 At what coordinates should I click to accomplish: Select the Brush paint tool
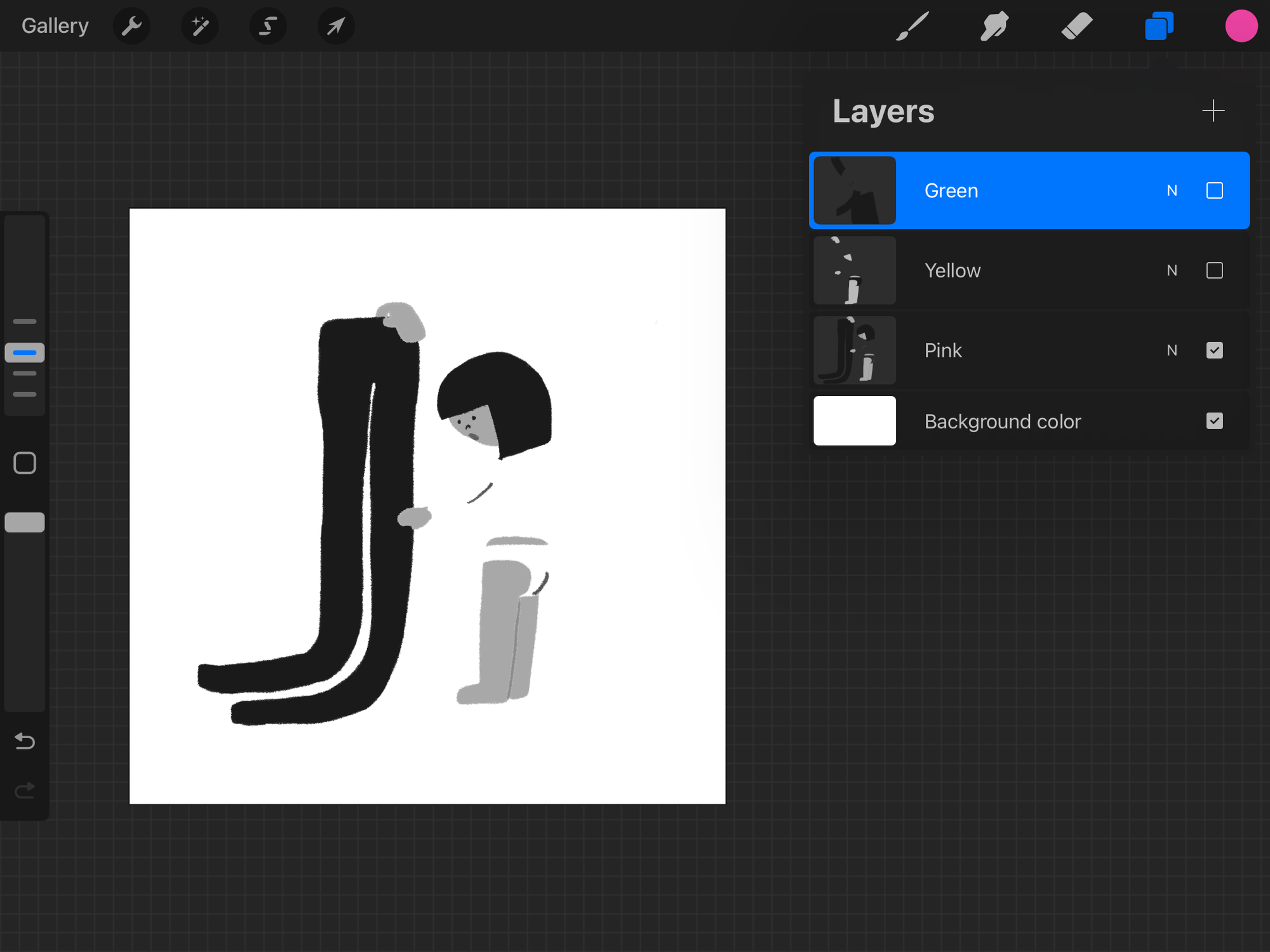(x=912, y=26)
